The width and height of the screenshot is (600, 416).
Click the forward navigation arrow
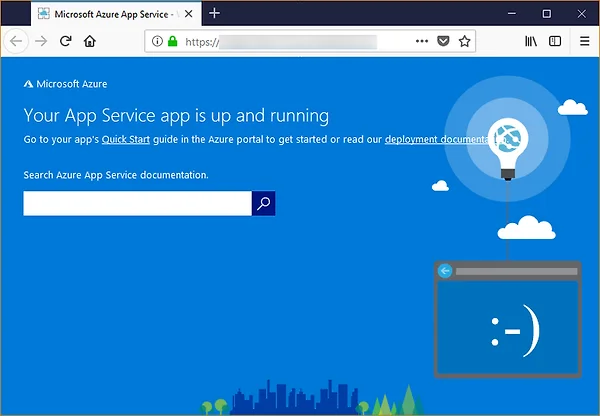click(x=41, y=41)
